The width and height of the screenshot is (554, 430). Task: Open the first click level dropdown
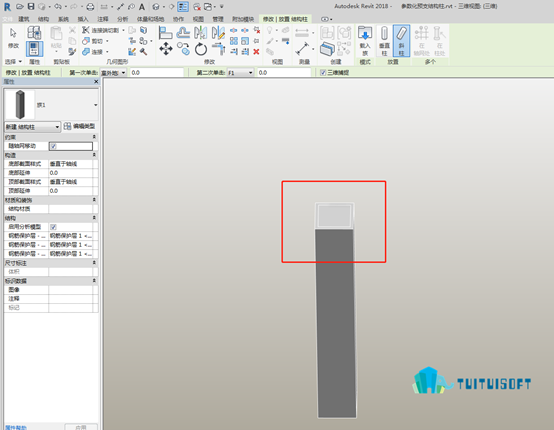113,72
